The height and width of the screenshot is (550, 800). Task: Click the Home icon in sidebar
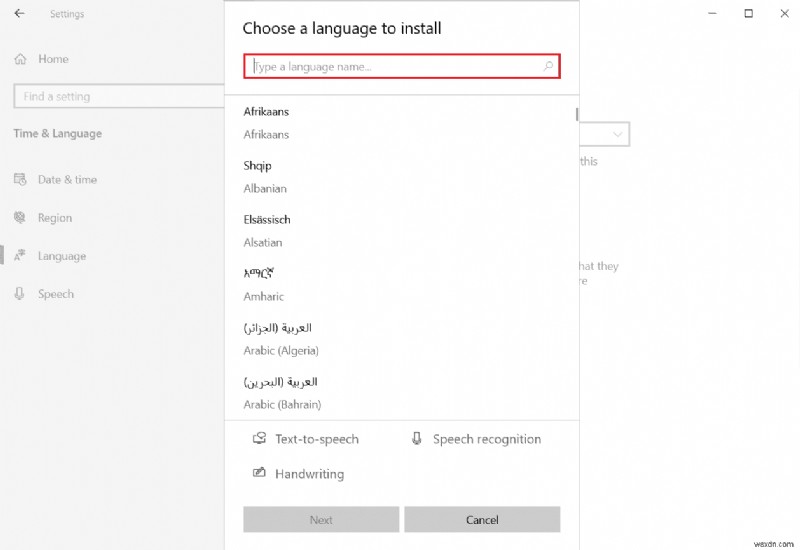tap(20, 59)
